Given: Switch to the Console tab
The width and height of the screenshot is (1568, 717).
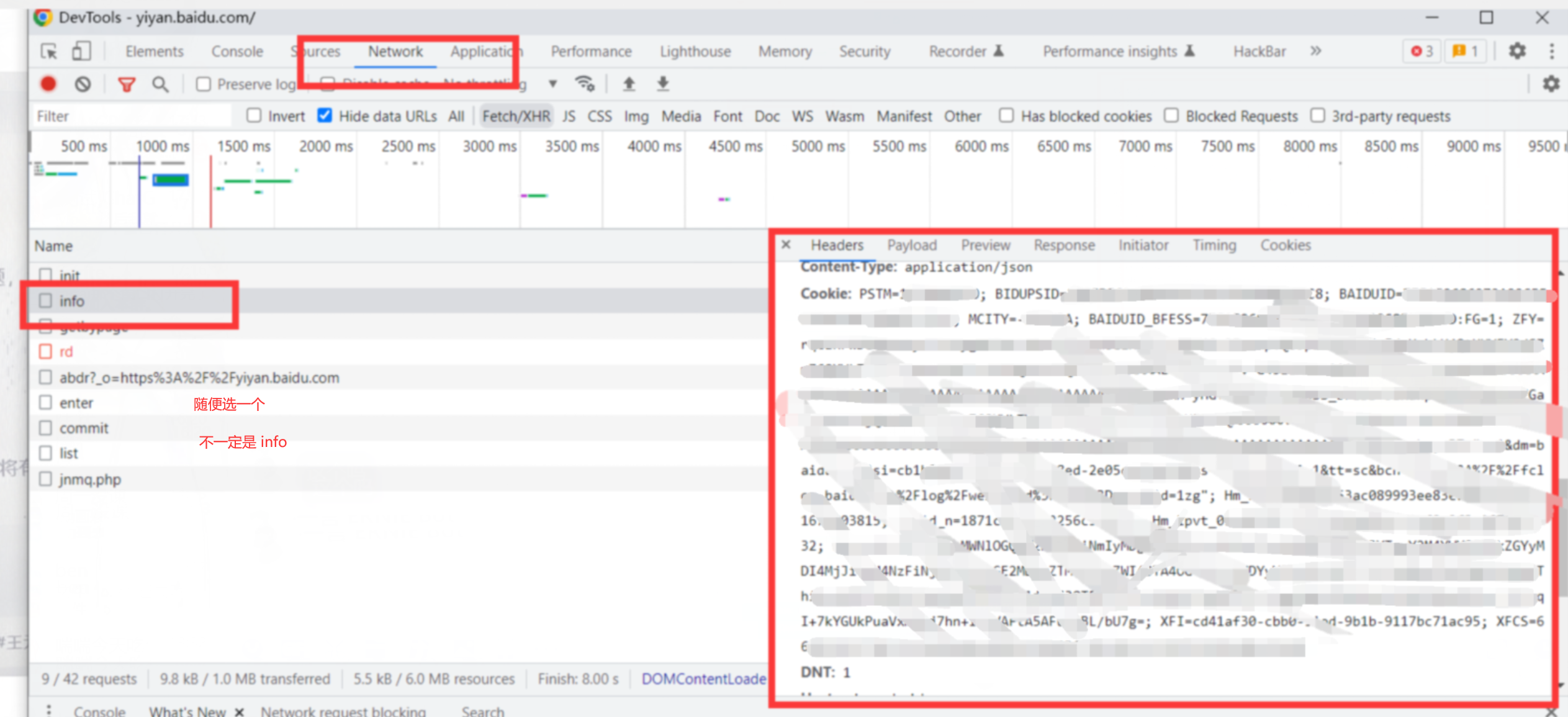Looking at the screenshot, I should [237, 51].
